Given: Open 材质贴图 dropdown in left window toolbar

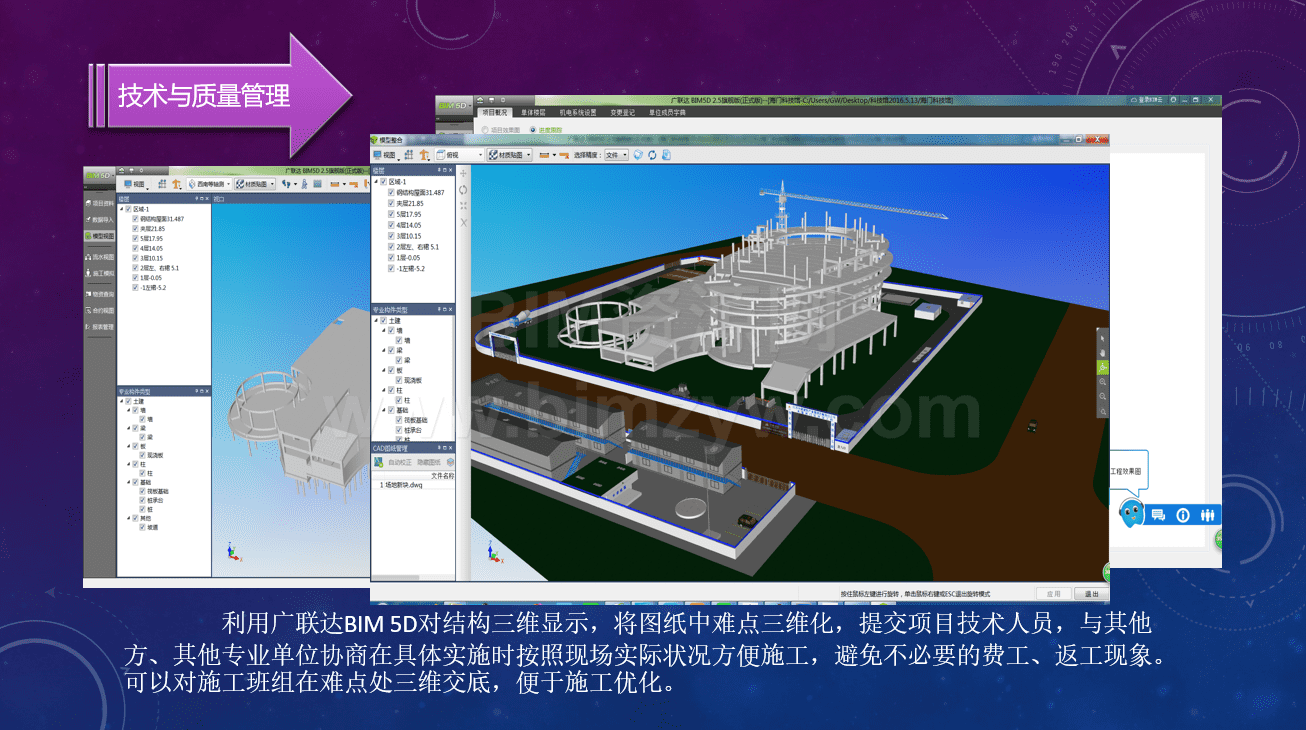Looking at the screenshot, I should pyautogui.click(x=255, y=184).
